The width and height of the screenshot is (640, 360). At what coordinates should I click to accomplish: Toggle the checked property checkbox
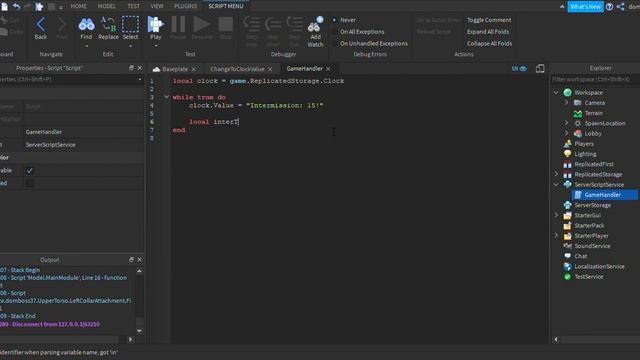[x=29, y=171]
